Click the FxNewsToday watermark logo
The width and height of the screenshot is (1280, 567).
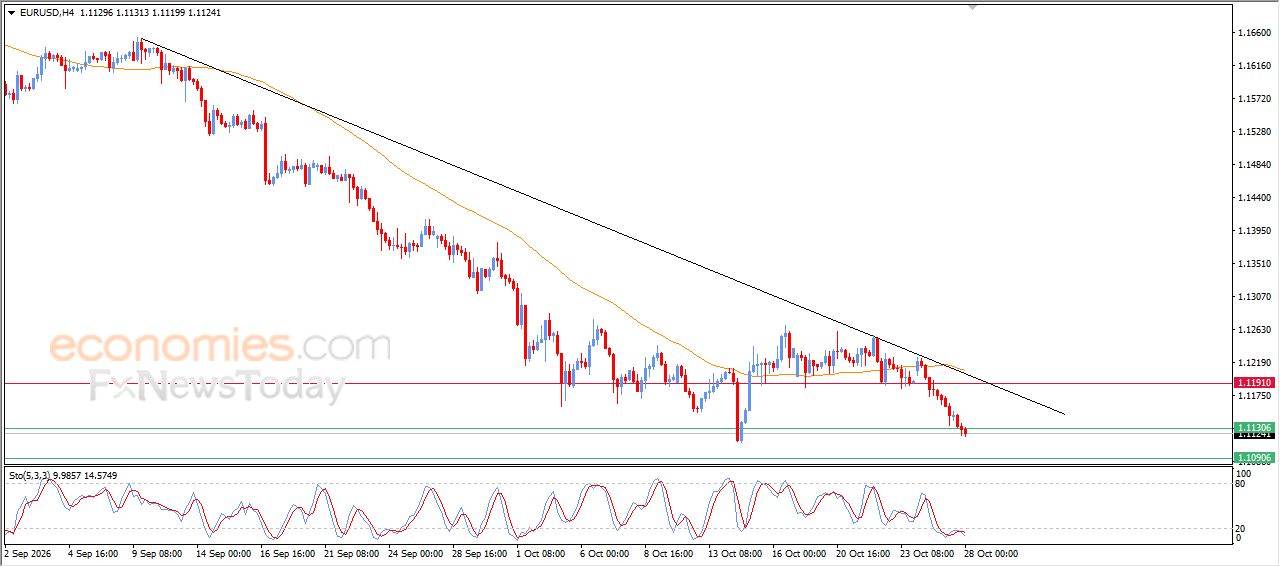tap(217, 385)
